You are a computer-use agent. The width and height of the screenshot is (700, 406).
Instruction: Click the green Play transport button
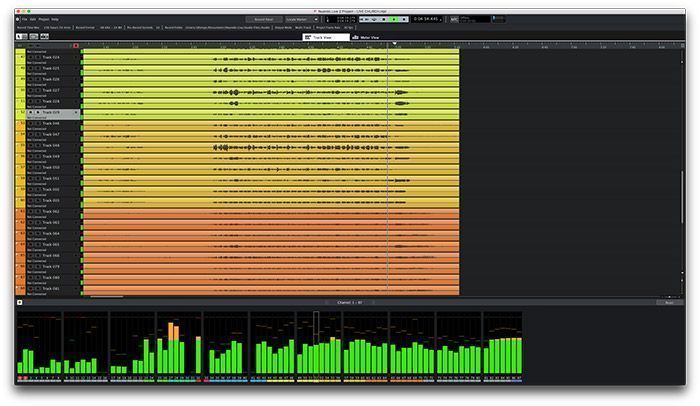click(x=394, y=19)
